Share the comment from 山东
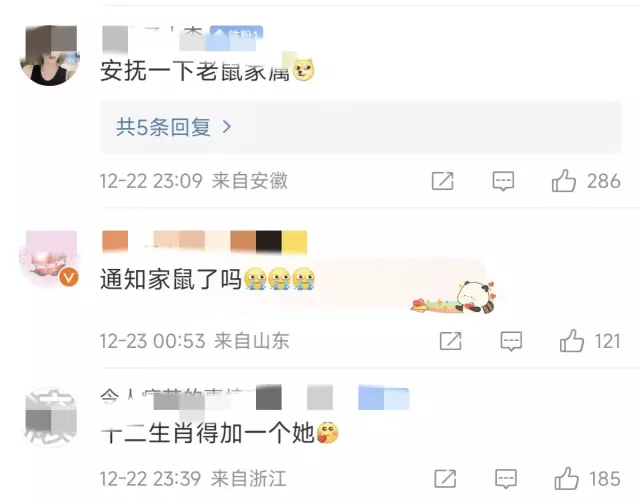The height and width of the screenshot is (499, 640). click(451, 341)
